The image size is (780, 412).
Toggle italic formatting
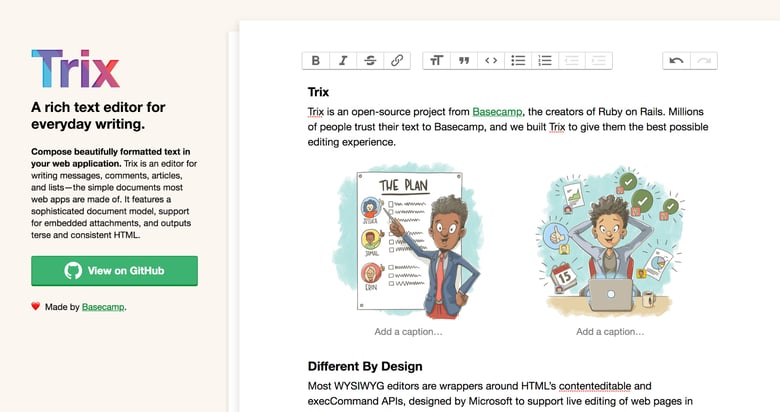point(343,61)
